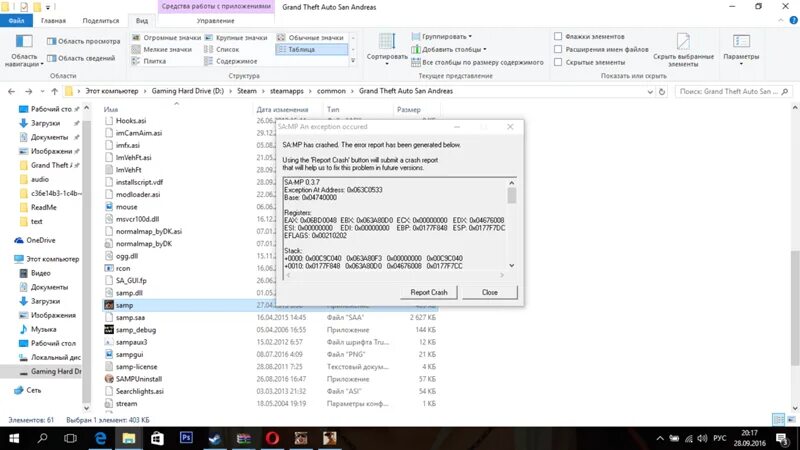
Task: Open the Navigation pane (Область навигации) button
Action: tap(24, 51)
